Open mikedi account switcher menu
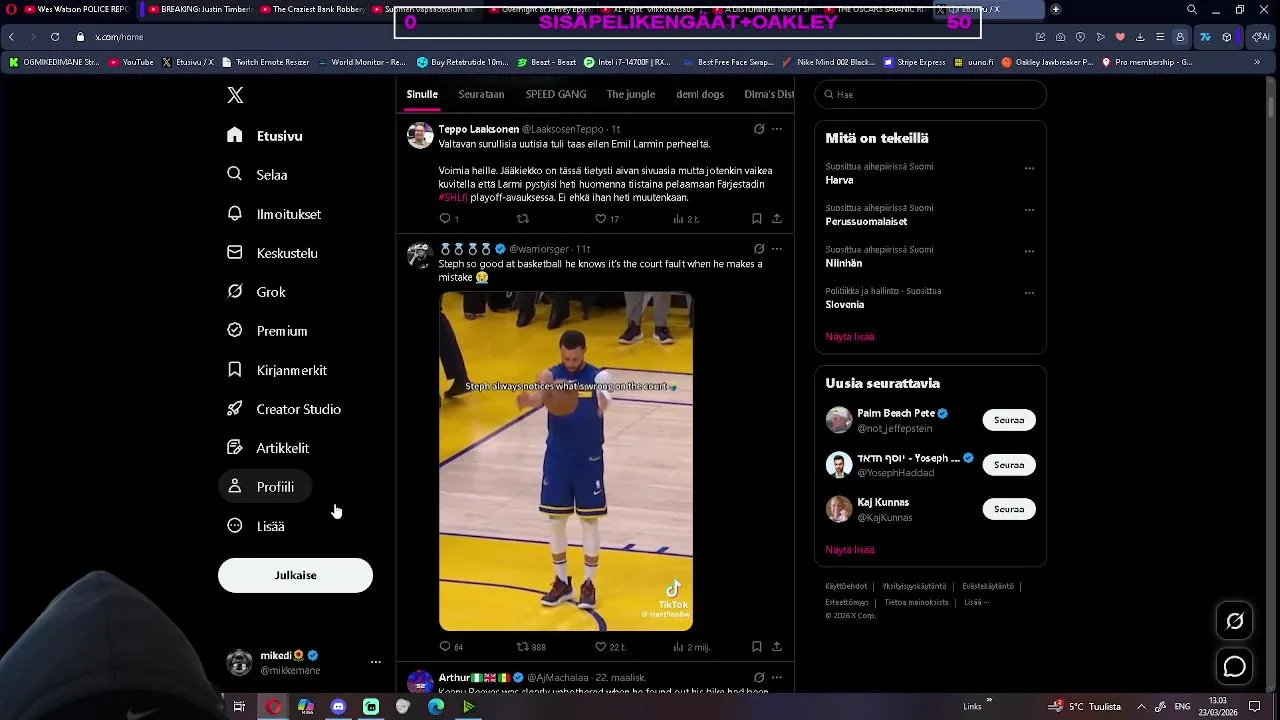 pyautogui.click(x=303, y=662)
